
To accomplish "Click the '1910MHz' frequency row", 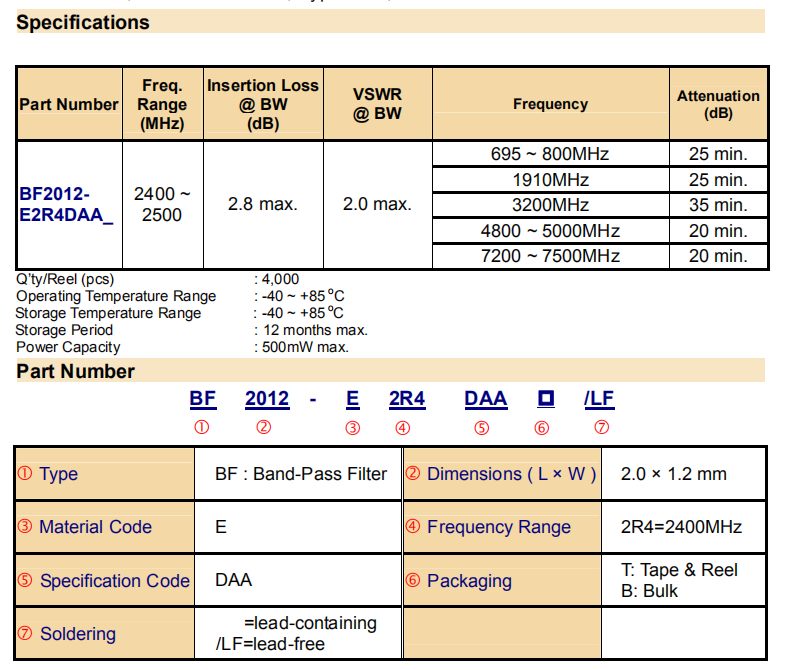I will tap(550, 180).
